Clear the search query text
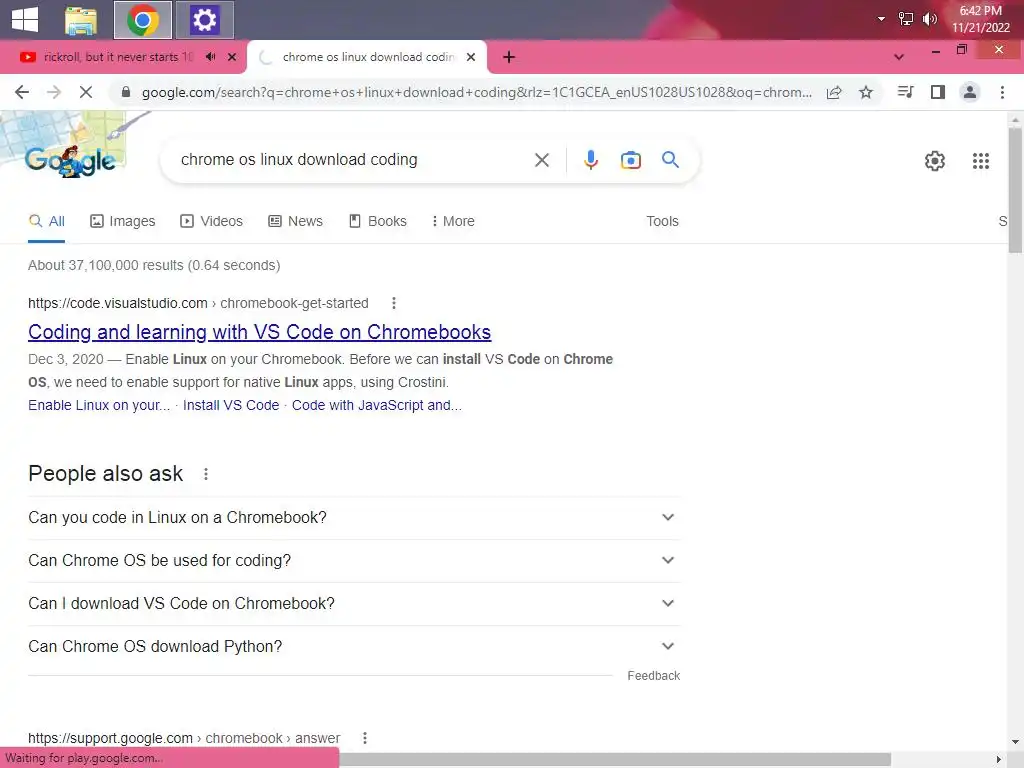1024x768 pixels. point(541,160)
